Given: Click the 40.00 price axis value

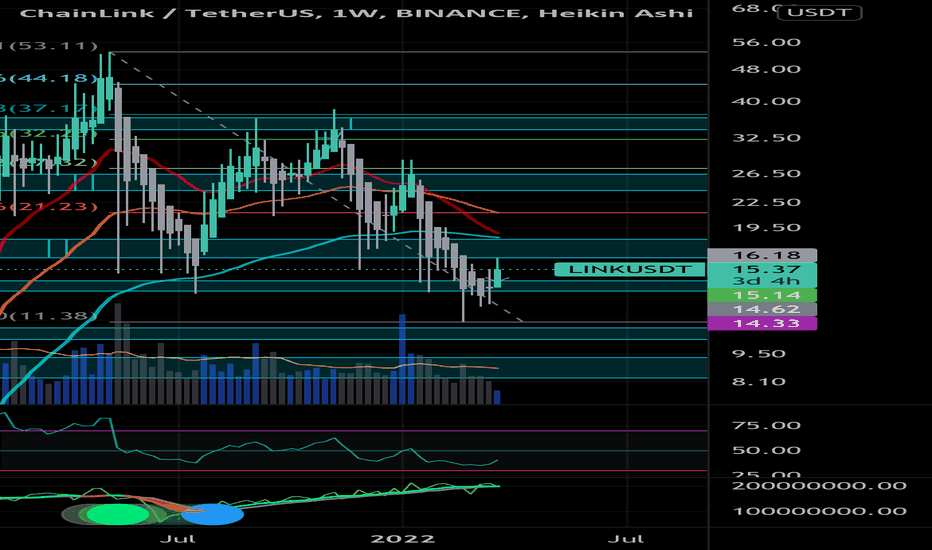Looking at the screenshot, I should 766,101.
